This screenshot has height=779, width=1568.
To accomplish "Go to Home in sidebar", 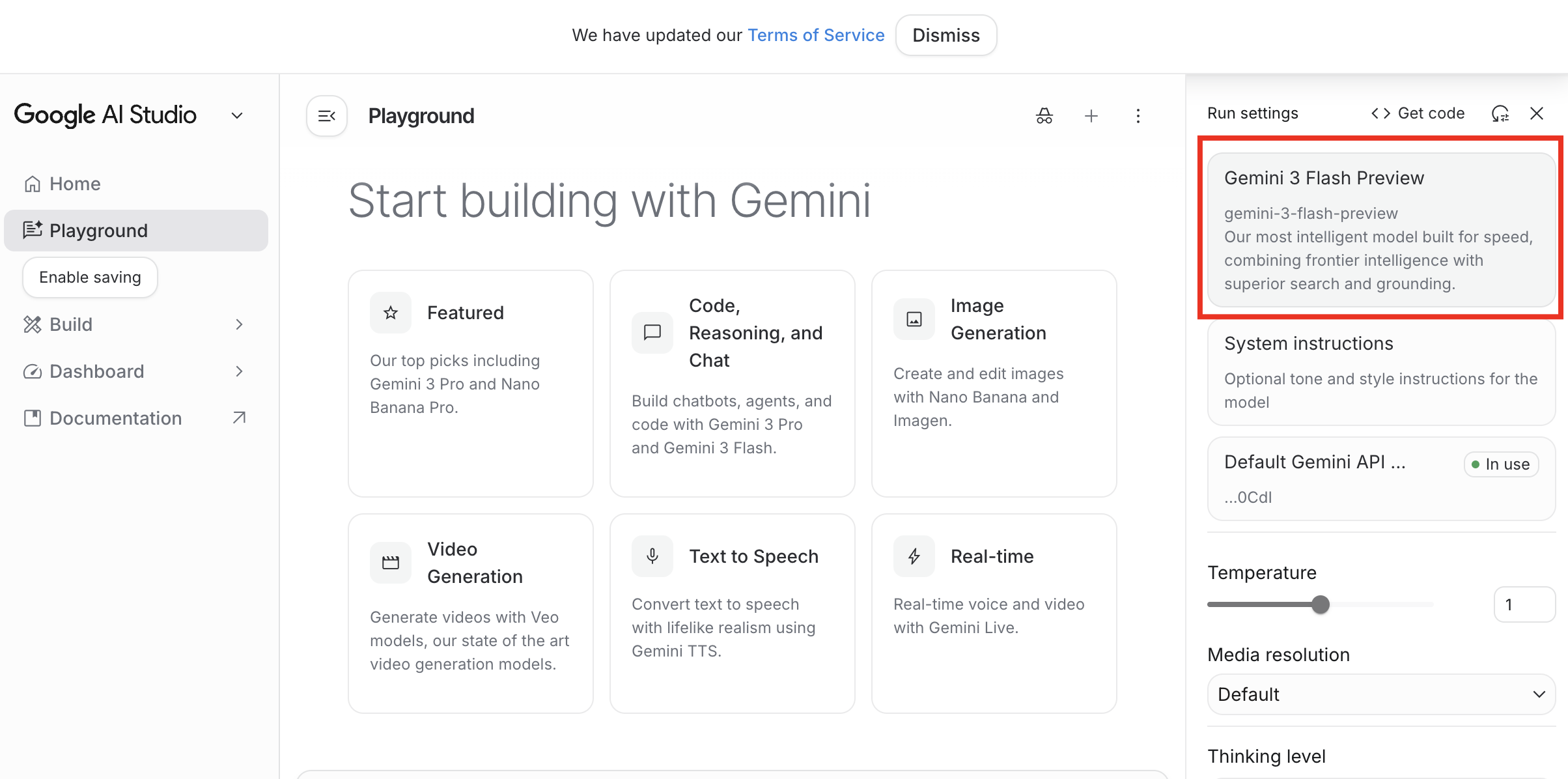I will pos(75,184).
